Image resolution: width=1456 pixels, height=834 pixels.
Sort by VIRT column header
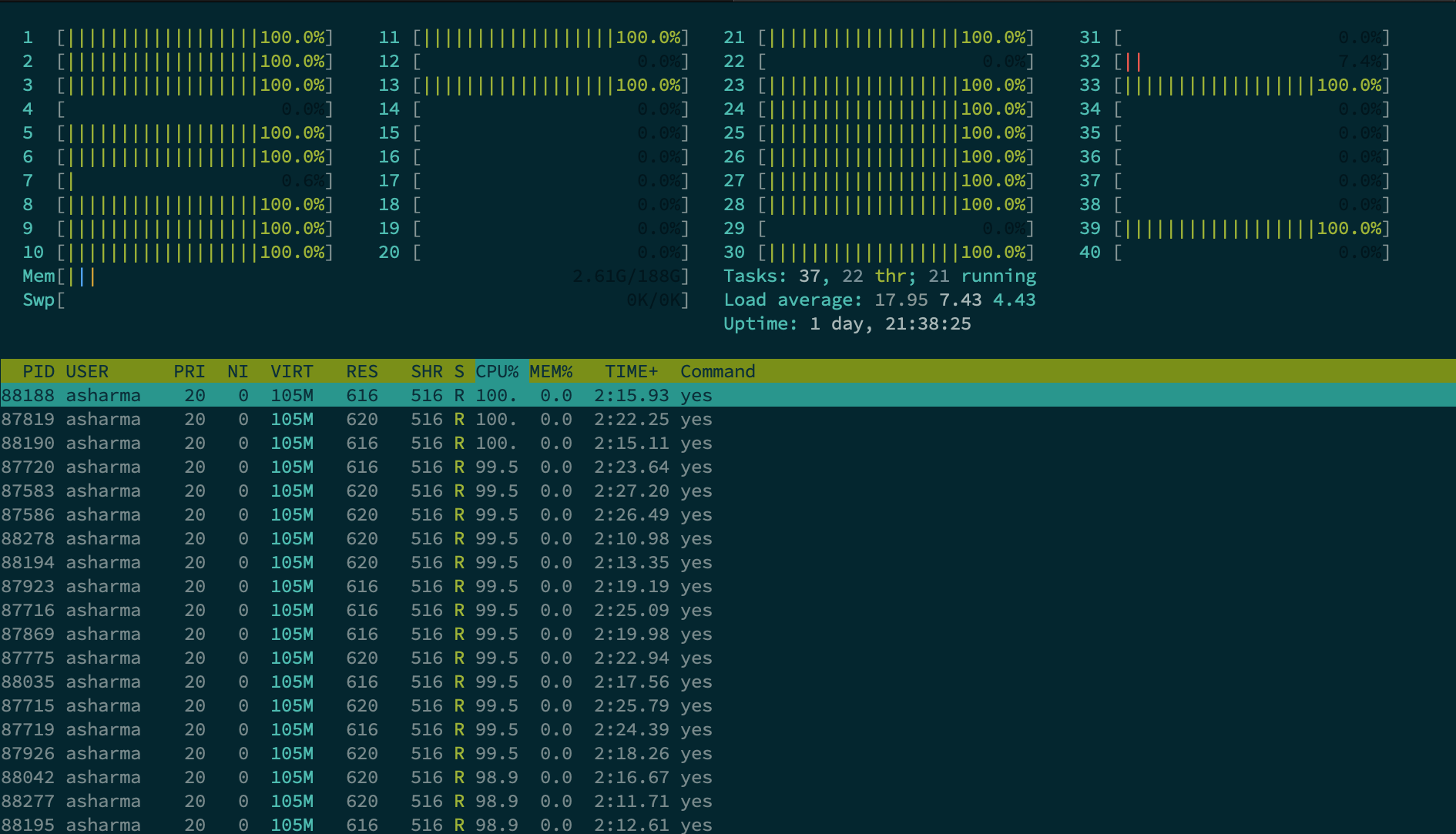coord(292,371)
